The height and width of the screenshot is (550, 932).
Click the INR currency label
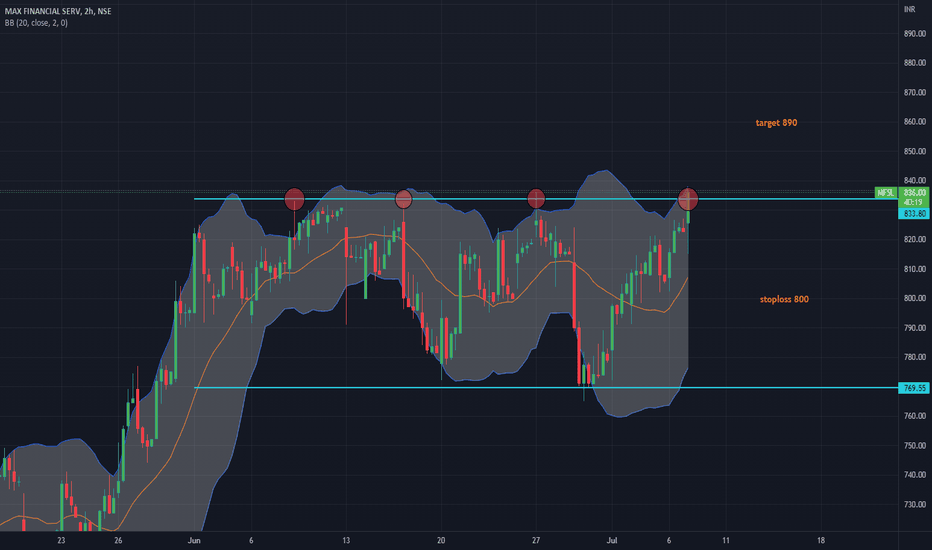[x=909, y=9]
